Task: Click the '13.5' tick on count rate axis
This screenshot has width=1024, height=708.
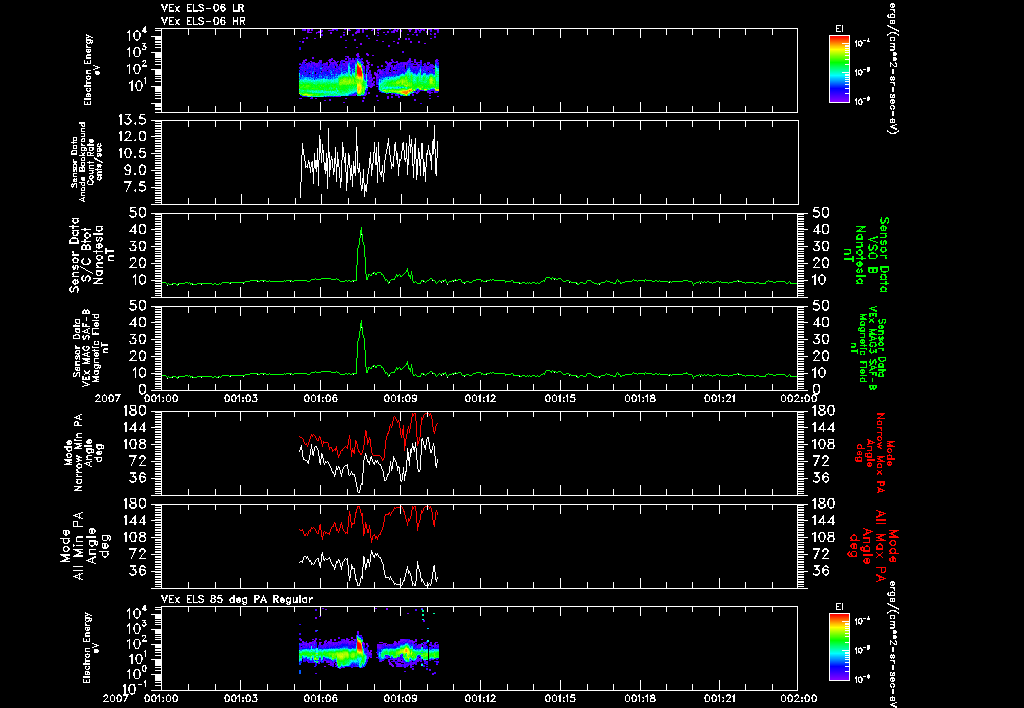Action: click(131, 120)
